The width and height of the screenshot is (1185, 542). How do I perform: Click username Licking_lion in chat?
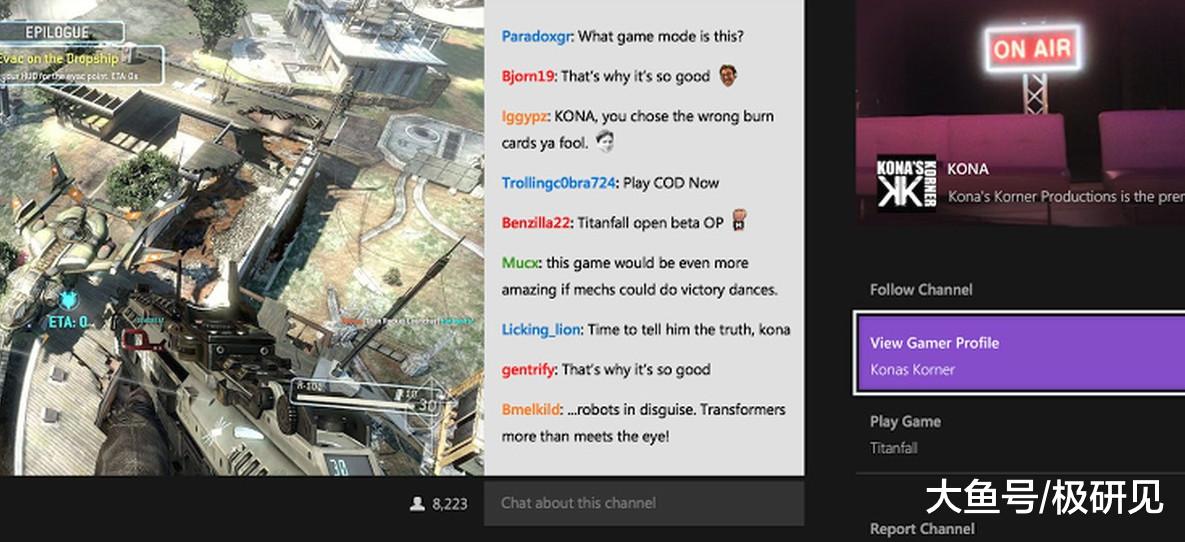point(540,330)
